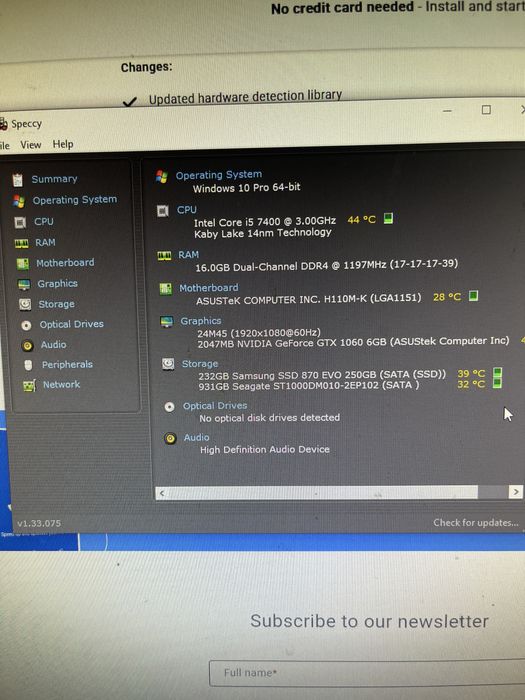
Task: Click the Optical Drives heading link in summary
Action: pyautogui.click(x=215, y=406)
